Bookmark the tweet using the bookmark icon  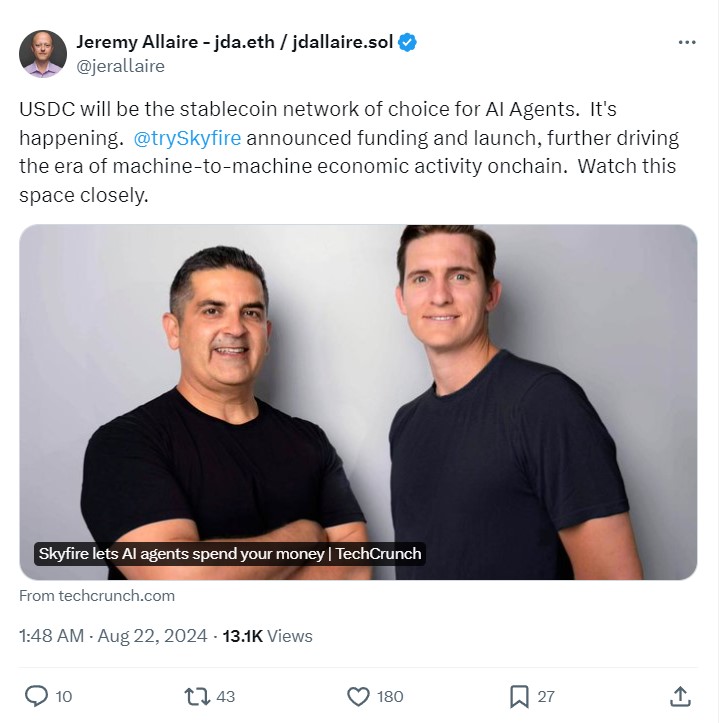point(519,696)
